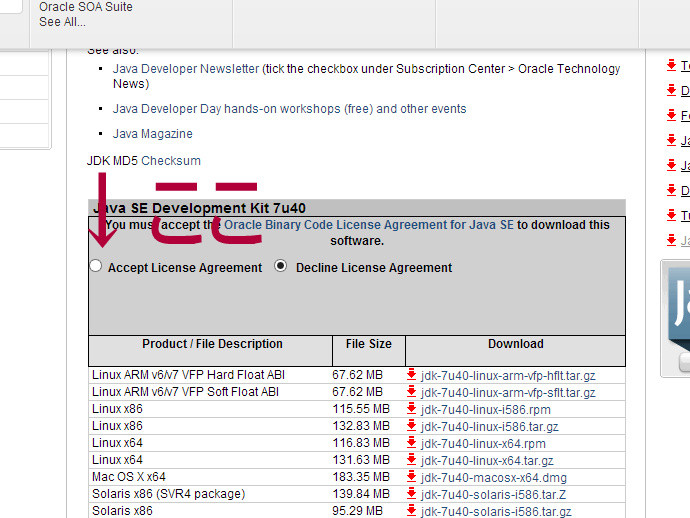Download jdk-7u40-solaris-i586.tar.Z file link
The height and width of the screenshot is (518, 690).
(493, 495)
